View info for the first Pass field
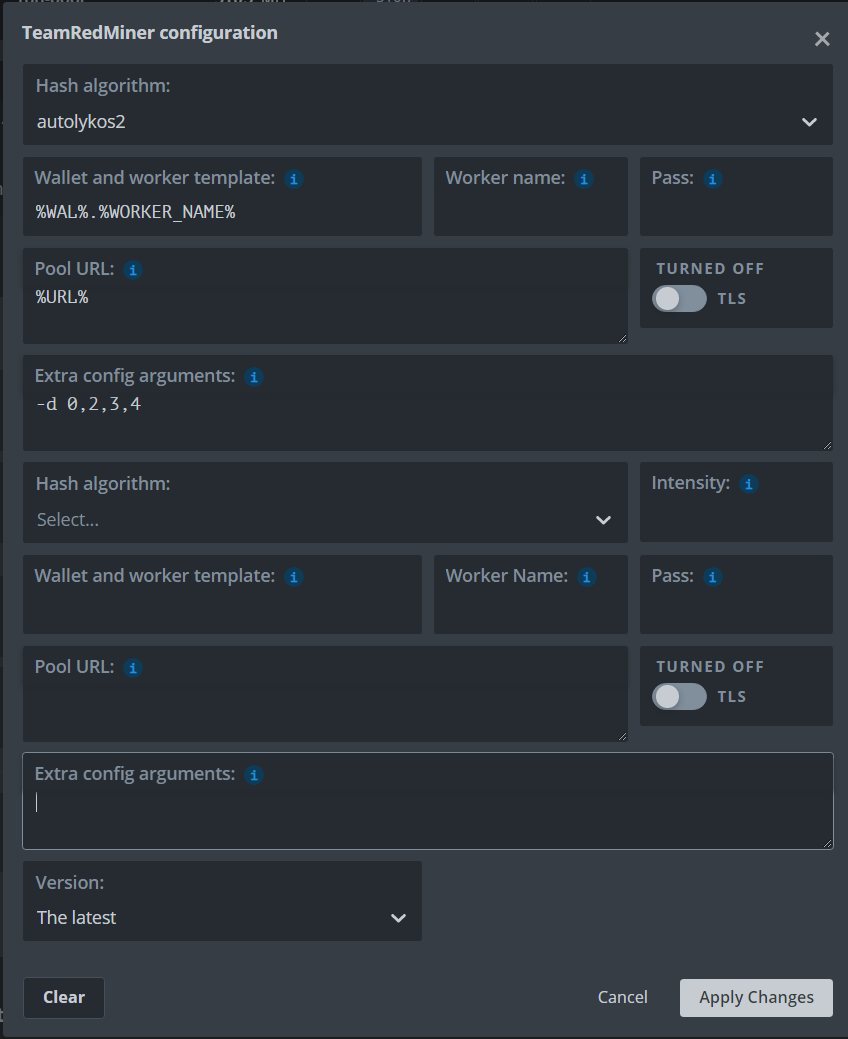 point(711,179)
